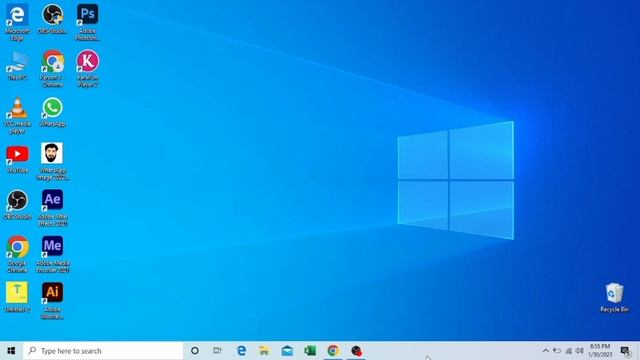
Task: Open File Explorer from the taskbar
Action: coord(264,351)
